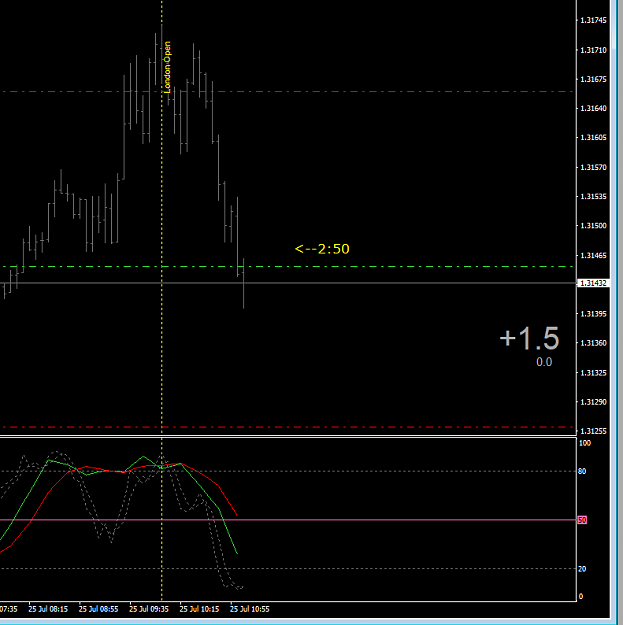Click the 1.31360 price axis label
This screenshot has width=623, height=625.
tap(594, 343)
